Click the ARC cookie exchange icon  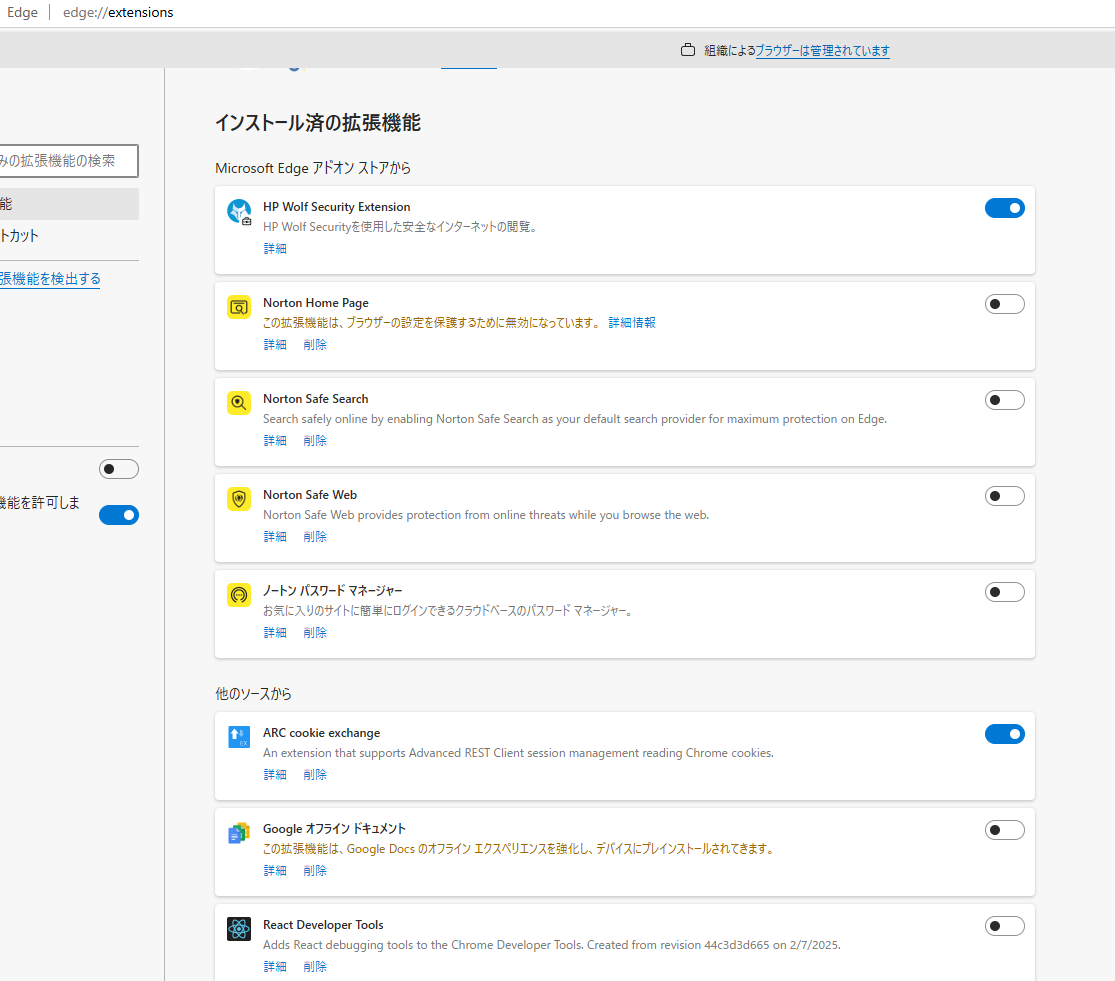pos(239,737)
